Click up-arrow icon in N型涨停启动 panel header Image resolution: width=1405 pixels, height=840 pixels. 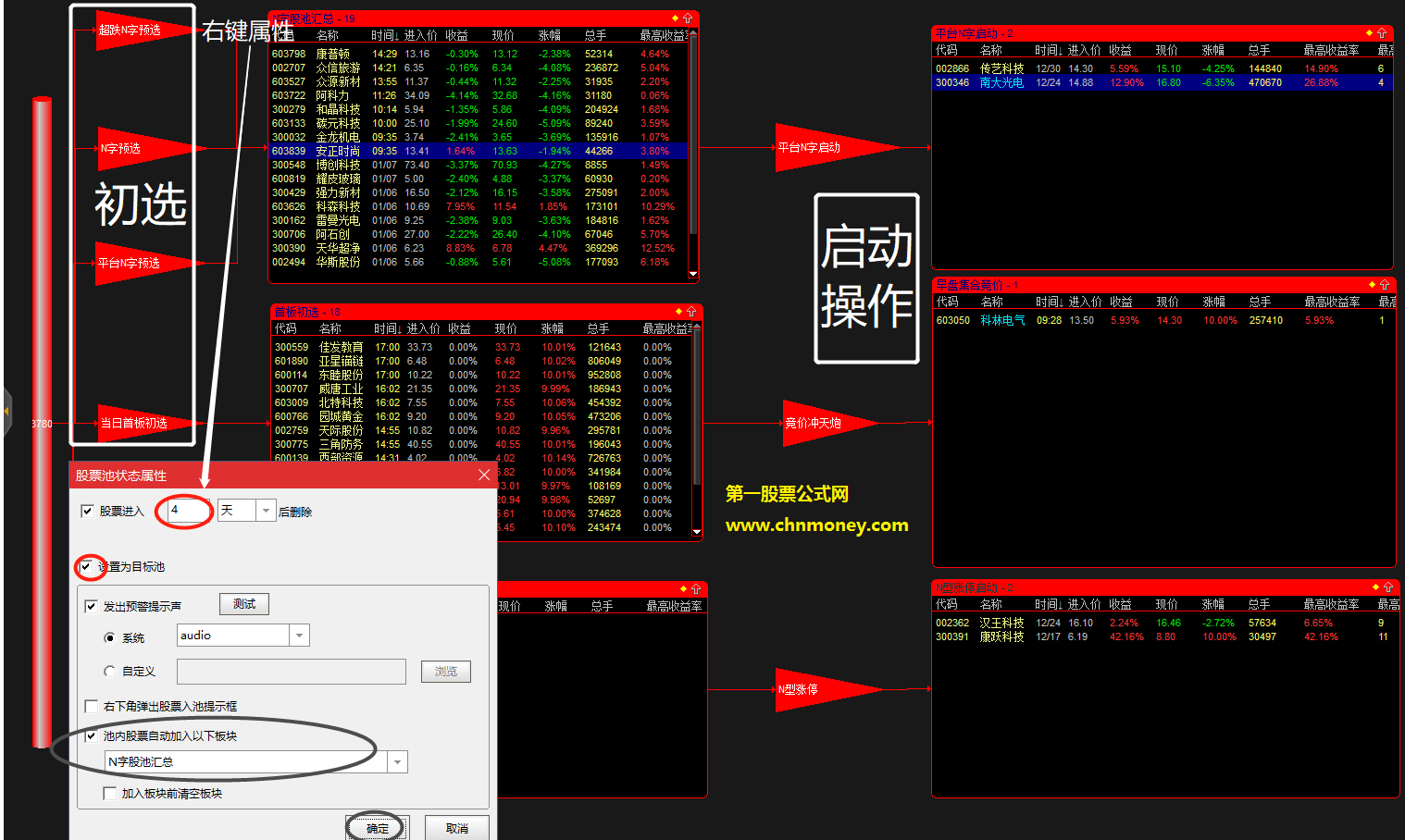(x=1388, y=587)
